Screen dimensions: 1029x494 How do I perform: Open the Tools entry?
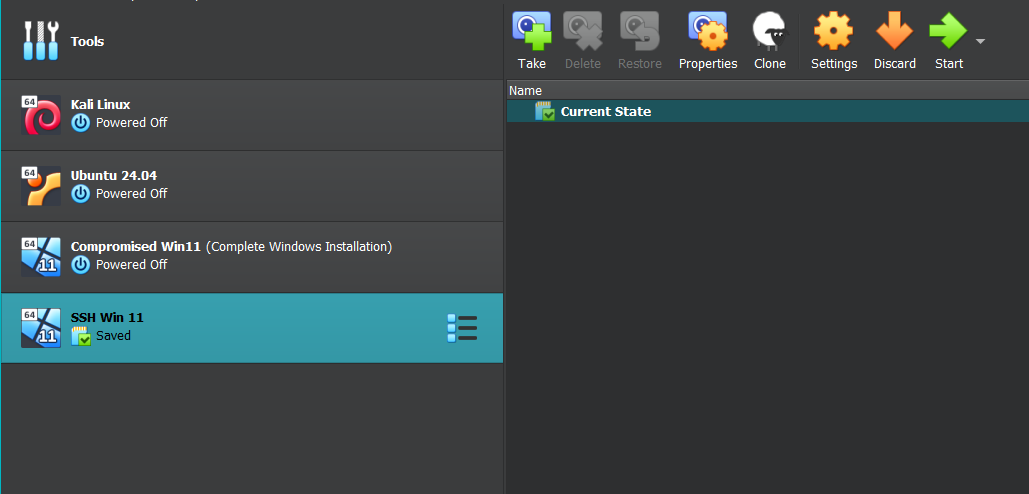[x=252, y=41]
